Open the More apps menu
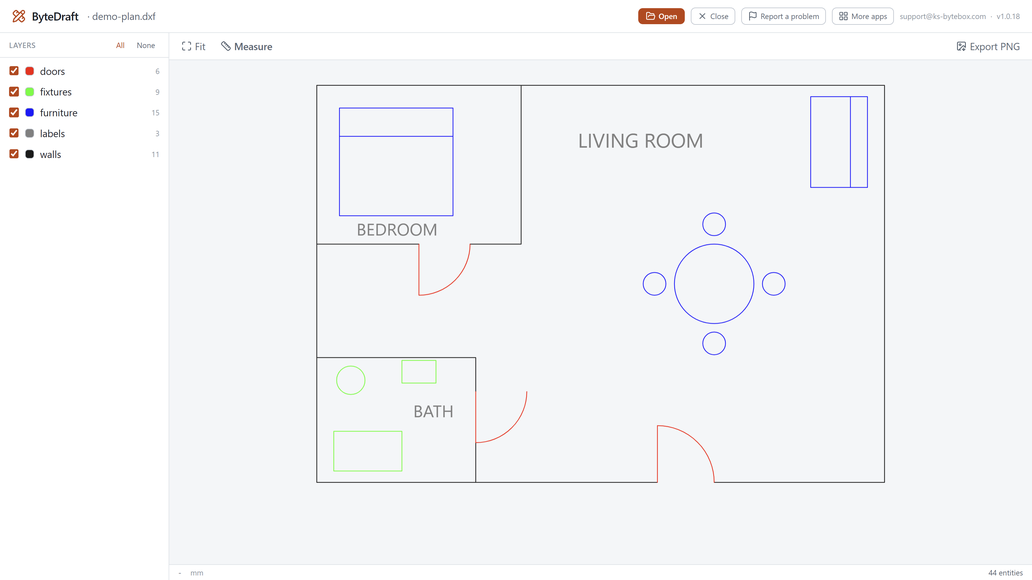 pyautogui.click(x=862, y=16)
